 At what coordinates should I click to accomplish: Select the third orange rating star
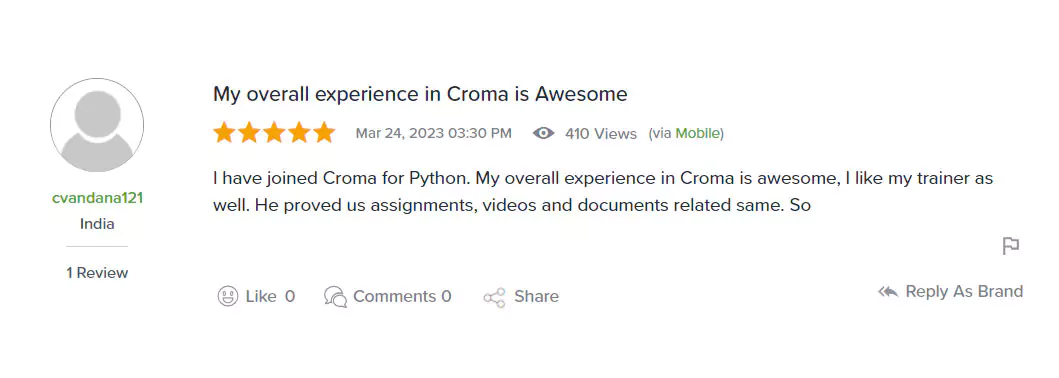click(x=274, y=132)
